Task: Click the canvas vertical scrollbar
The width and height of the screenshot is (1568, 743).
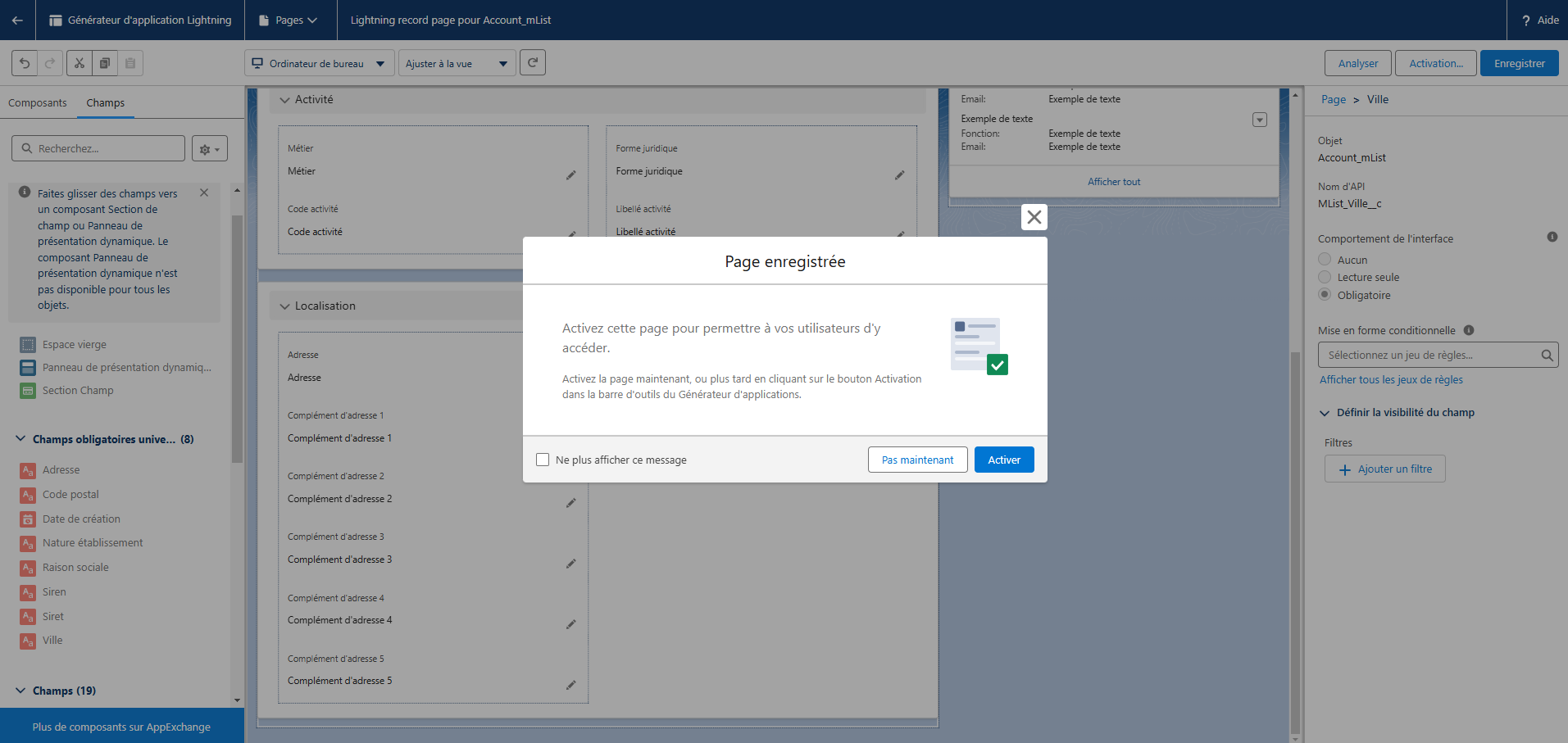Action: [x=1295, y=542]
